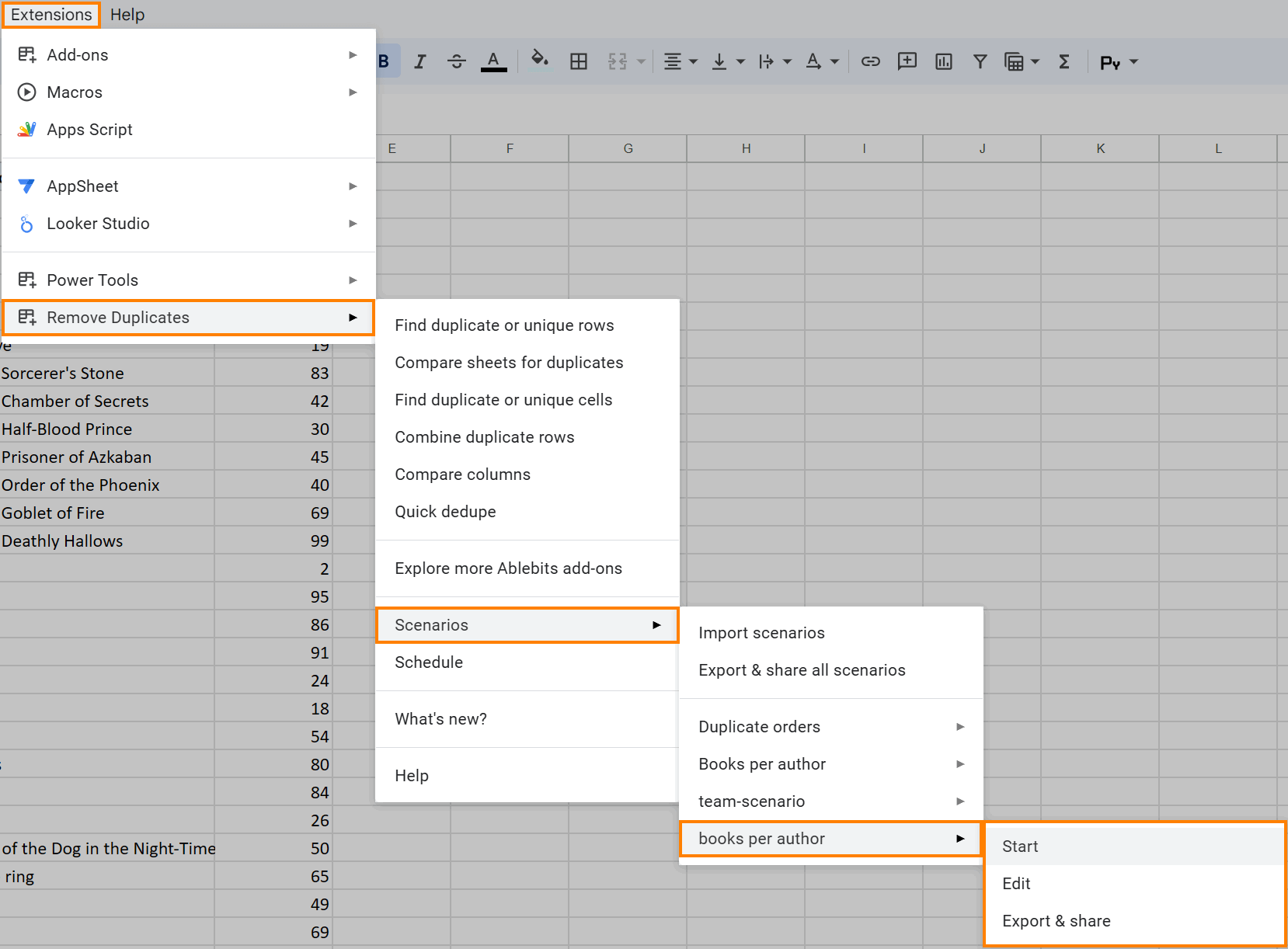This screenshot has width=1288, height=949.
Task: Choose Quick dedupe
Action: (527, 512)
